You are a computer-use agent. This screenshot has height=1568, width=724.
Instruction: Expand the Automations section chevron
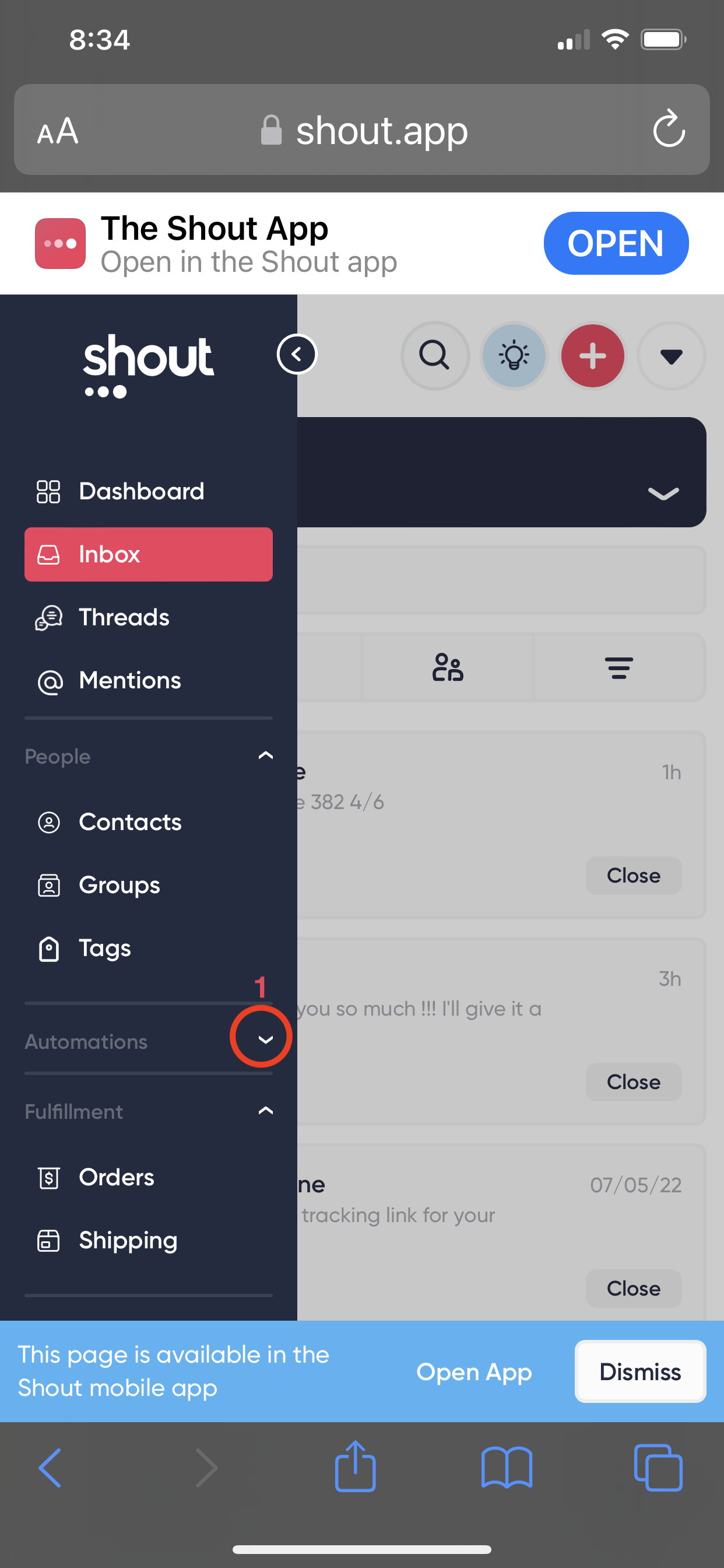tap(265, 1039)
